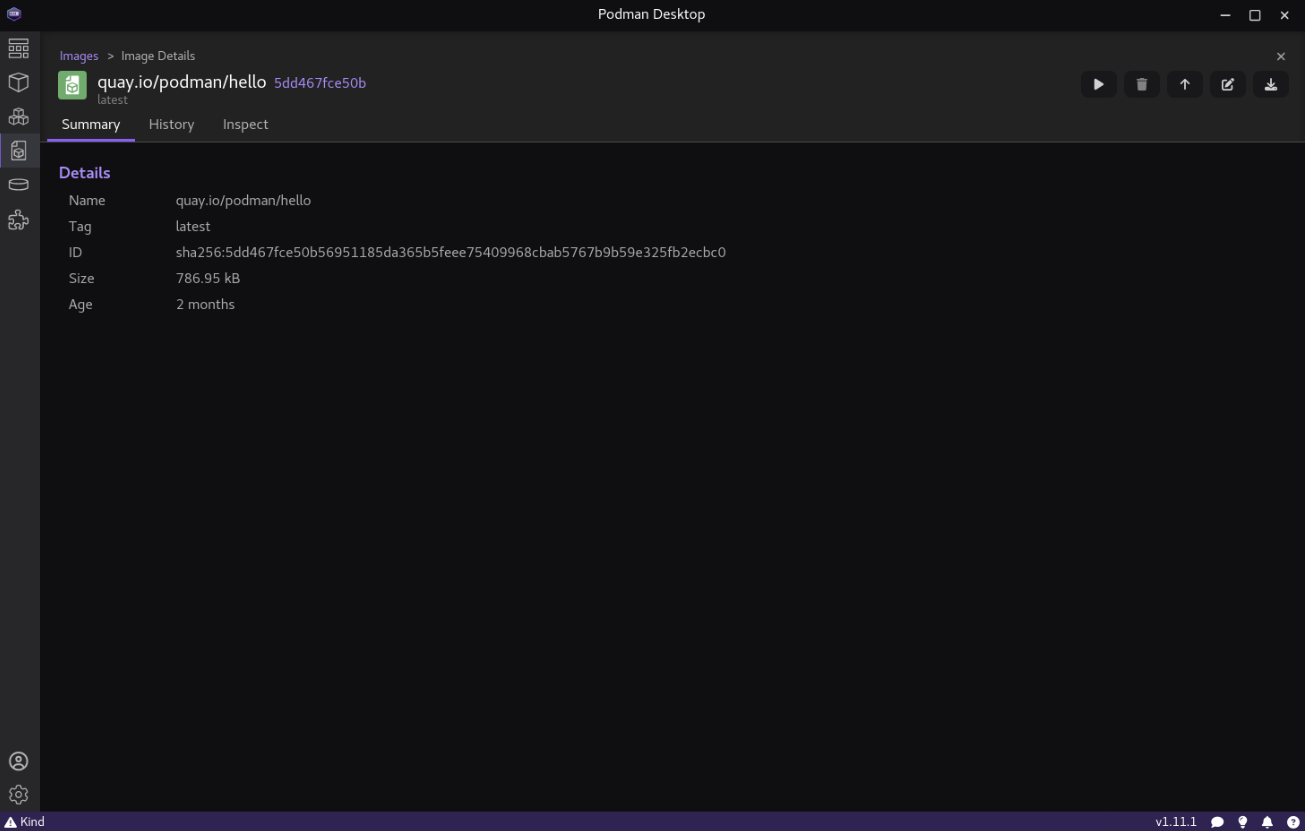Run the image with the play button
The height and width of the screenshot is (831, 1305).
[x=1098, y=85]
